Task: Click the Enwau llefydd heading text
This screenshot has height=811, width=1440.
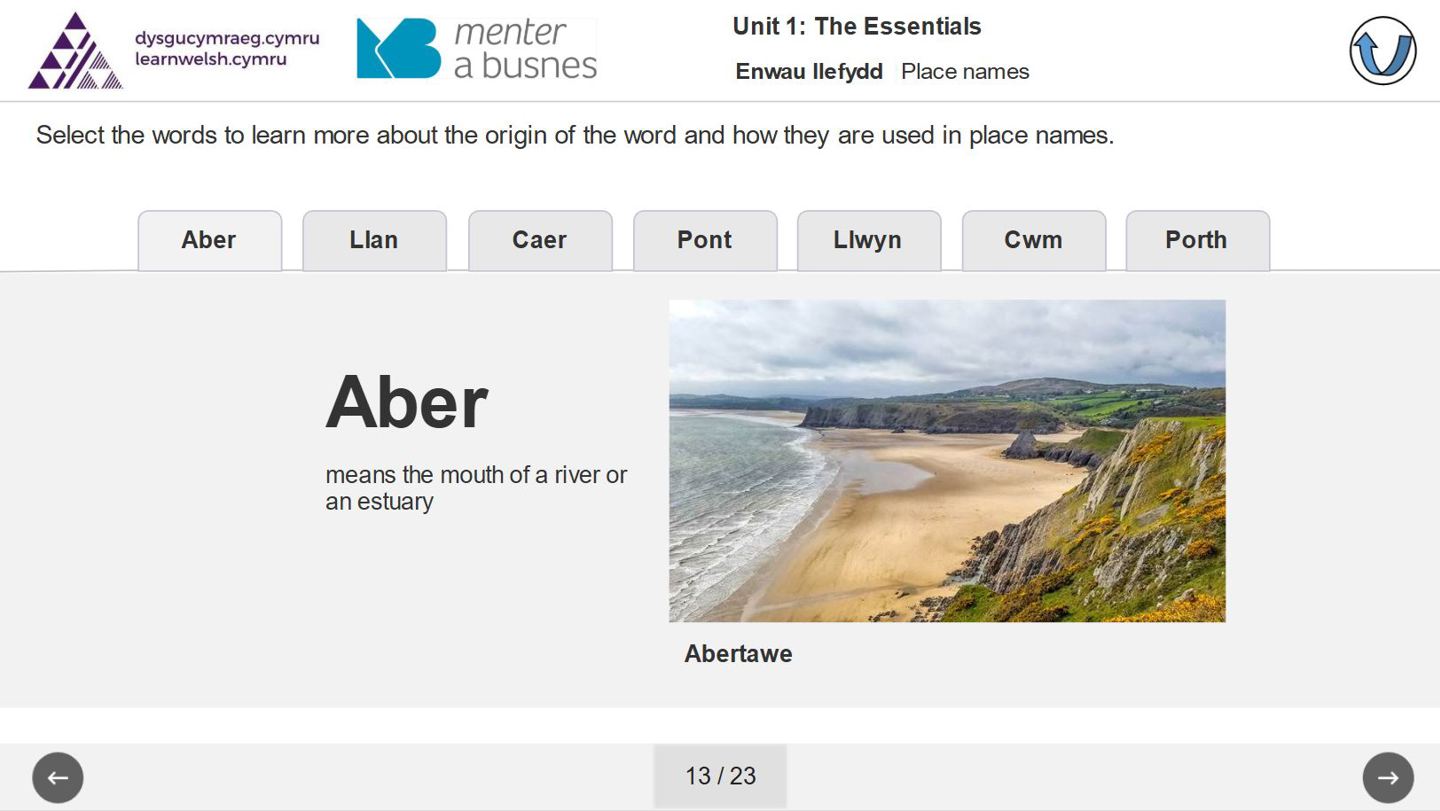Action: (809, 72)
